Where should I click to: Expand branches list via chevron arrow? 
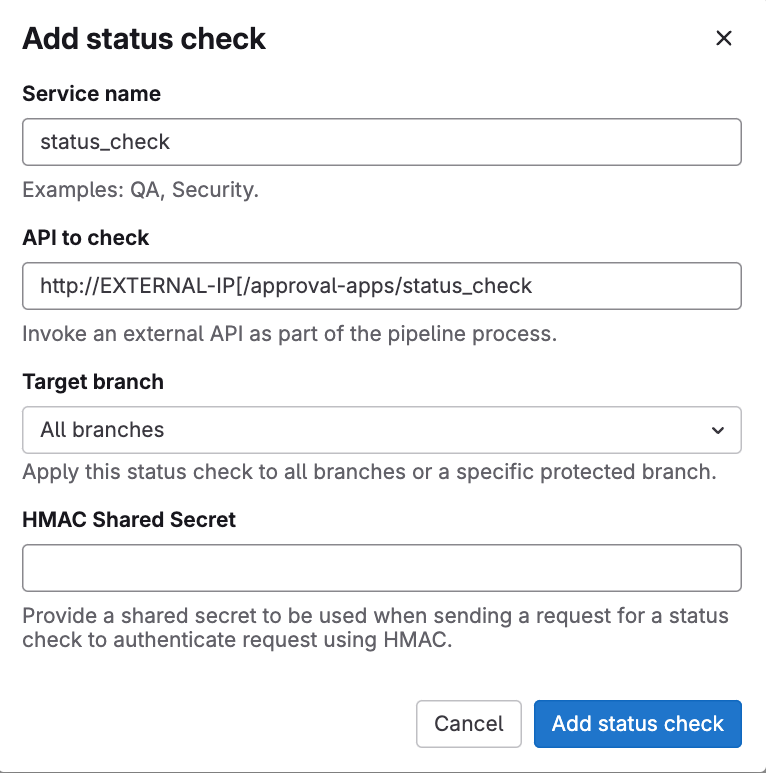pyautogui.click(x=718, y=430)
